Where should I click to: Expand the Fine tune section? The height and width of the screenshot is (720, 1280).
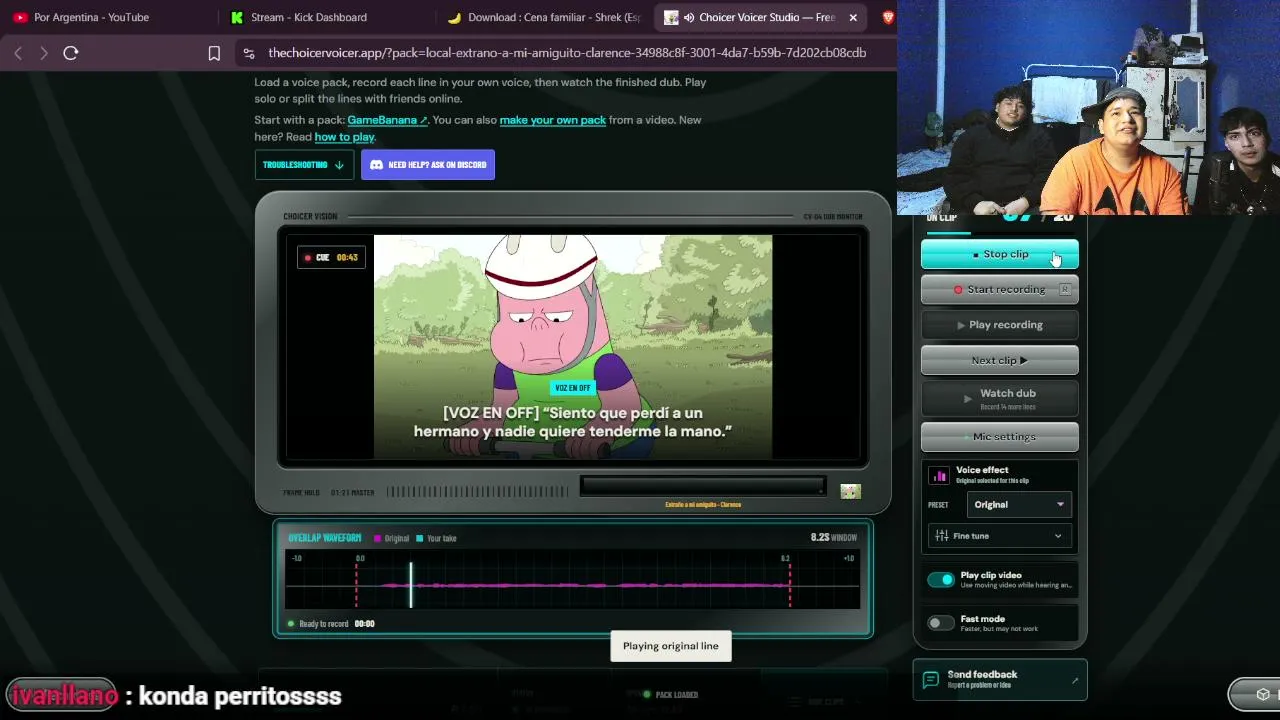[1000, 536]
